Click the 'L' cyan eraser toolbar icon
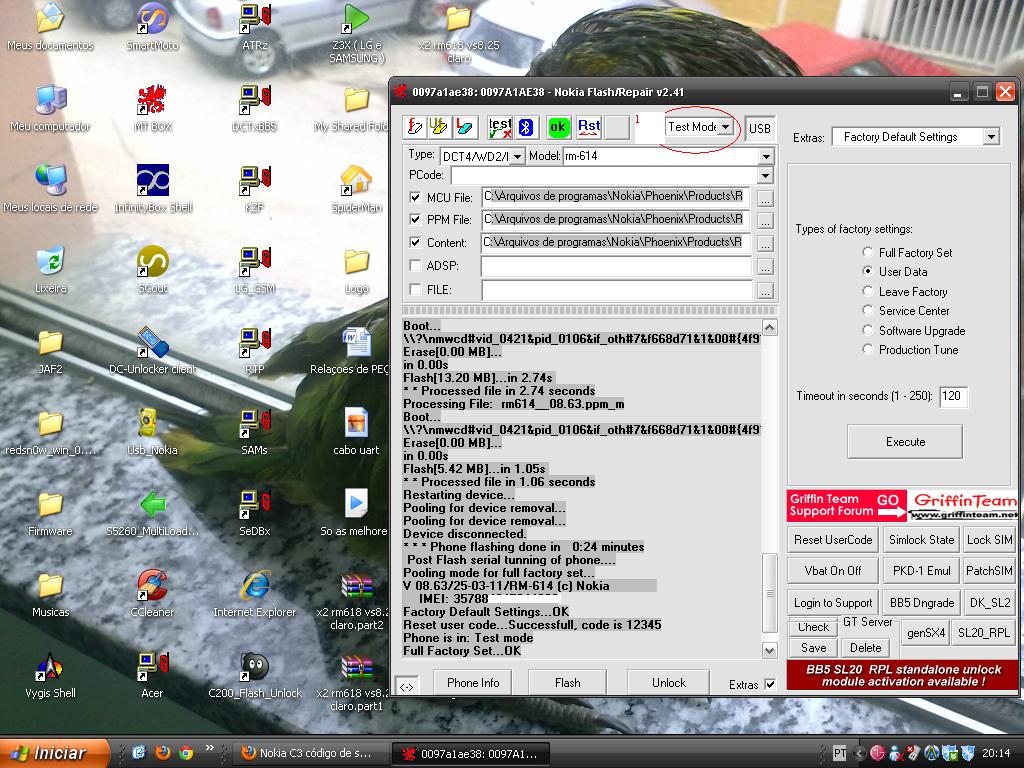Image resolution: width=1024 pixels, height=768 pixels. pos(465,127)
